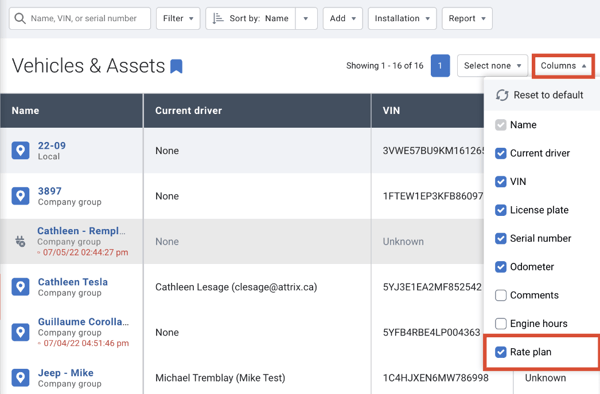Screen dimensions: 600x394
Task: Uncheck the Rate plan column checkbox
Action: coord(501,352)
